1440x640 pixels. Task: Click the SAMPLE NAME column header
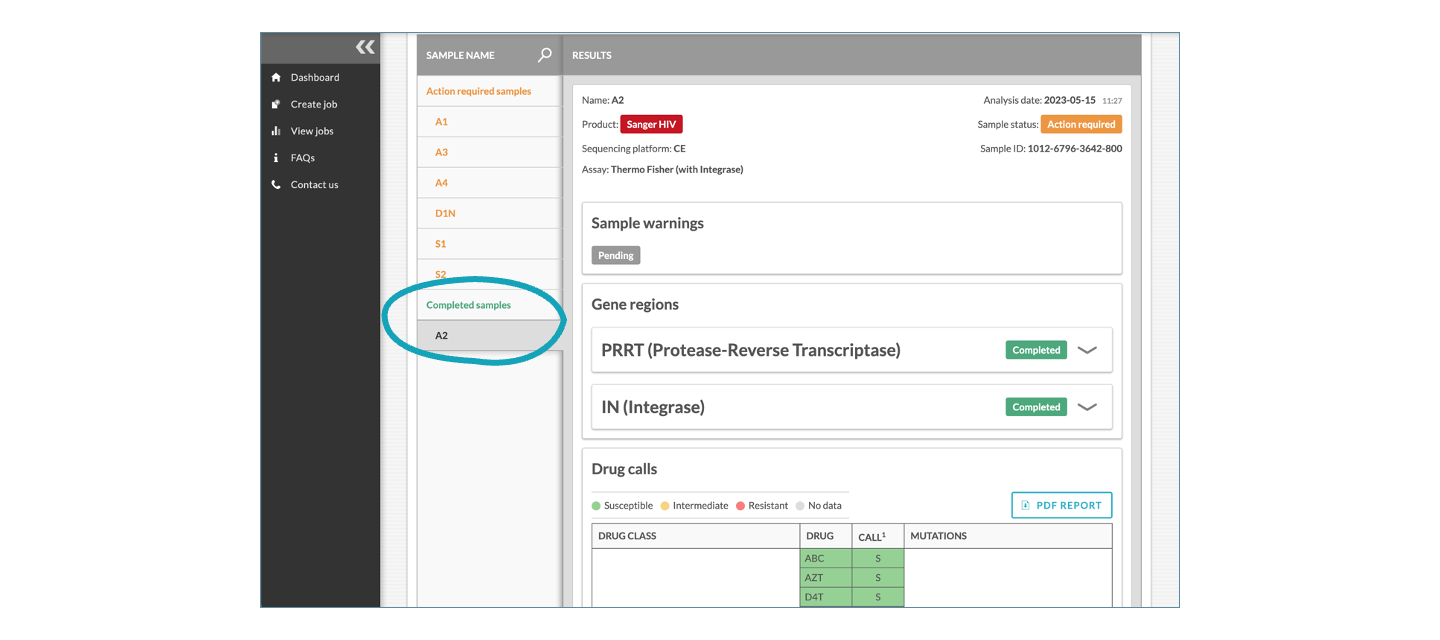point(460,55)
